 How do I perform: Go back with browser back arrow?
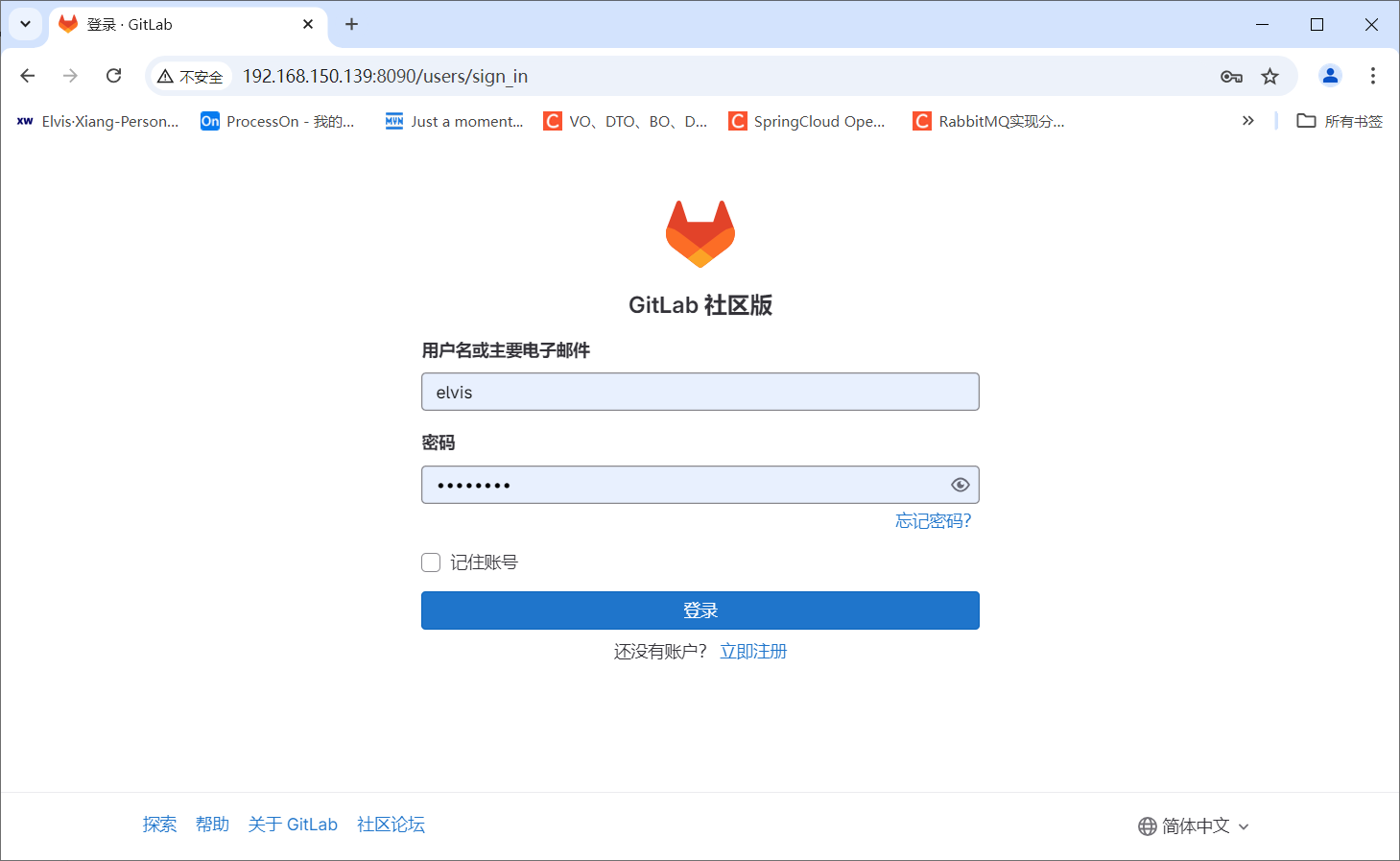click(28, 76)
